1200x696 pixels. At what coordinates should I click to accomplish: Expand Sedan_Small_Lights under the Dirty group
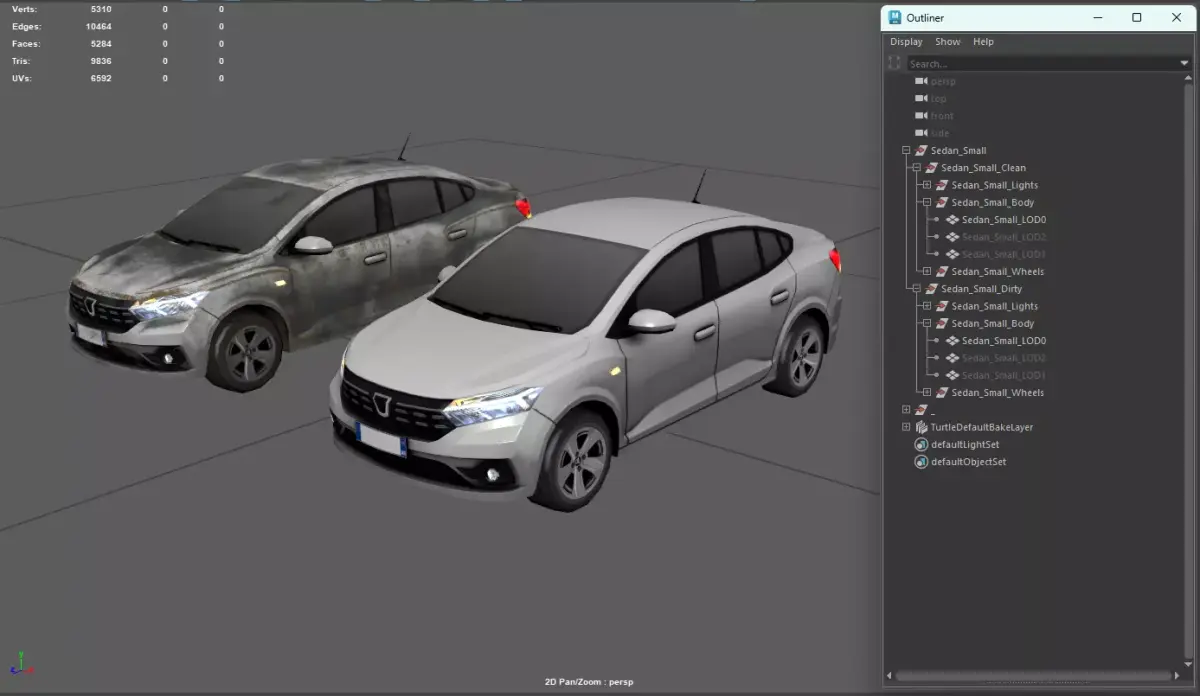tap(927, 306)
